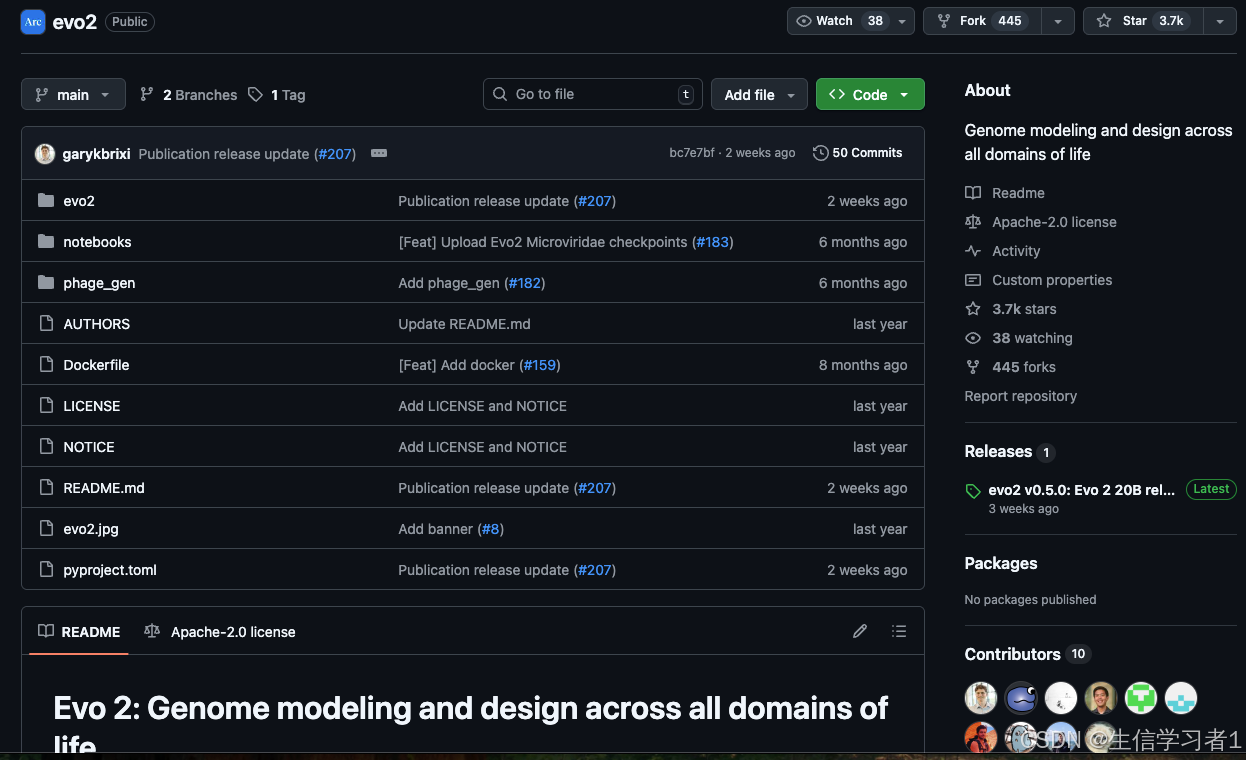Open the Fork options dropdown arrow
Viewport: 1246px width, 760px height.
pyautogui.click(x=1058, y=21)
